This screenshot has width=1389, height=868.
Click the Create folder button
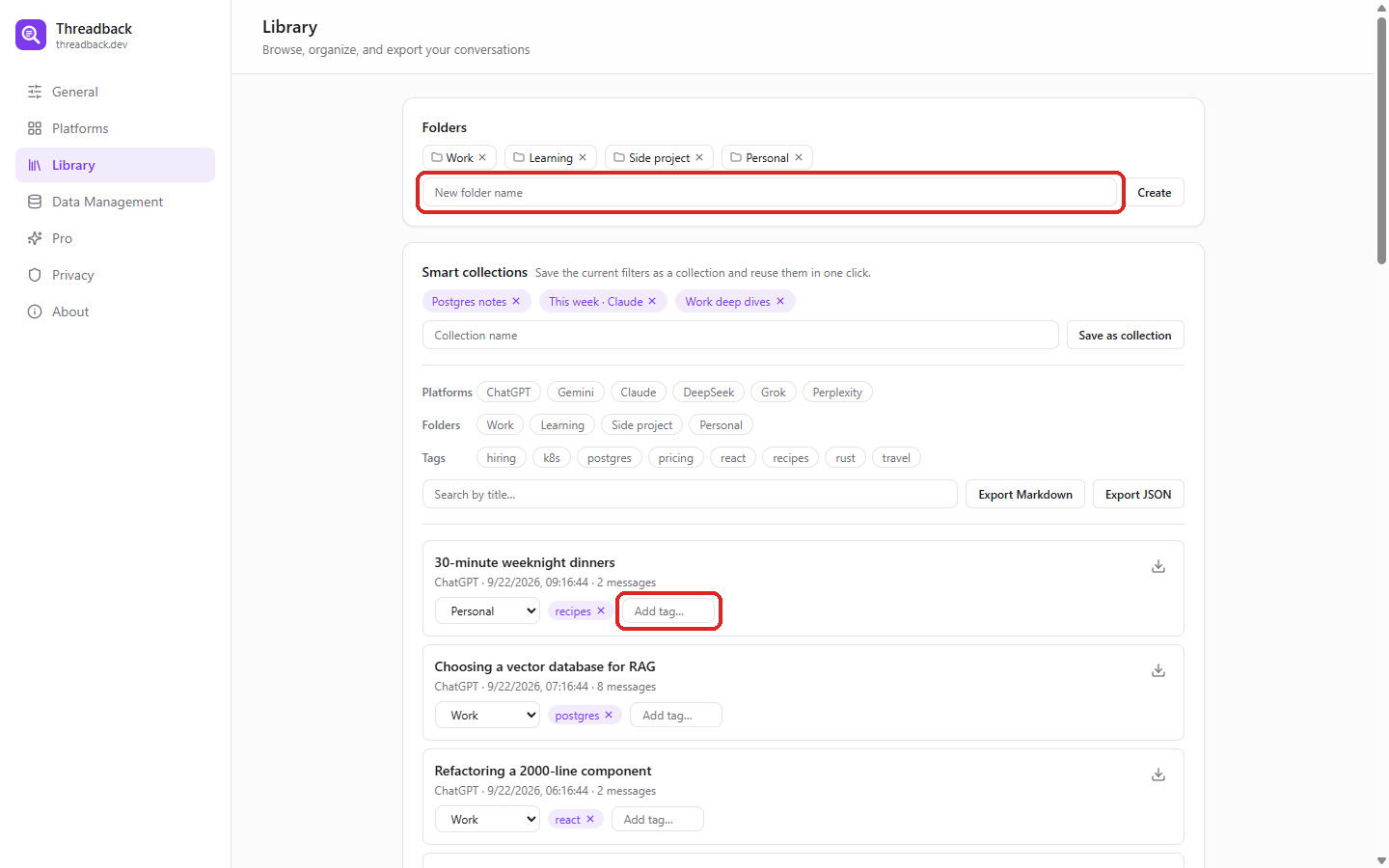pos(1155,192)
